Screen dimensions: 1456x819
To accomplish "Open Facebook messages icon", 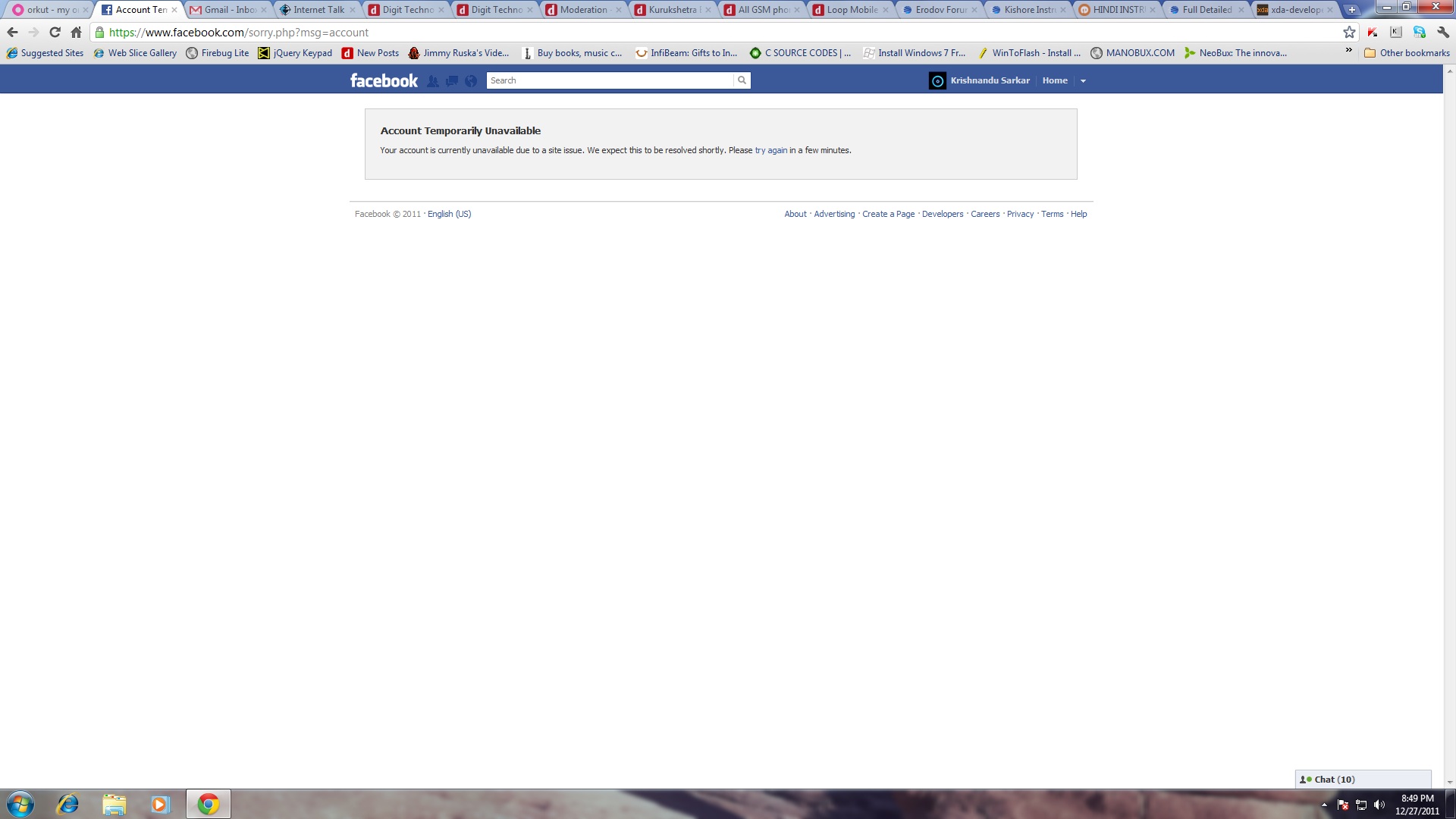I will [452, 81].
